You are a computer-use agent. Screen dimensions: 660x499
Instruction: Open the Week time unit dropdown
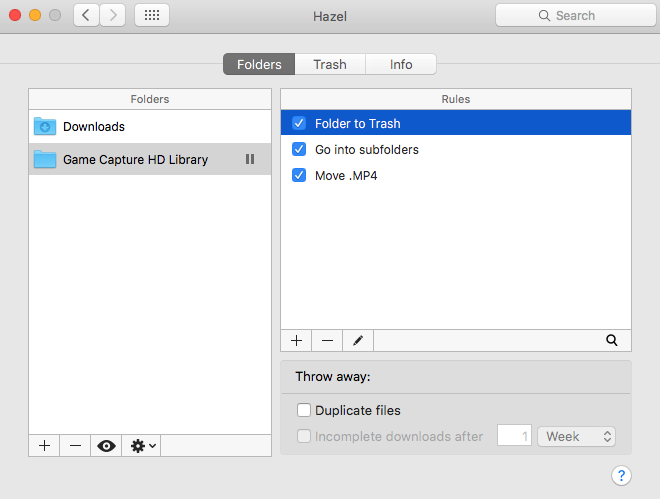[576, 436]
